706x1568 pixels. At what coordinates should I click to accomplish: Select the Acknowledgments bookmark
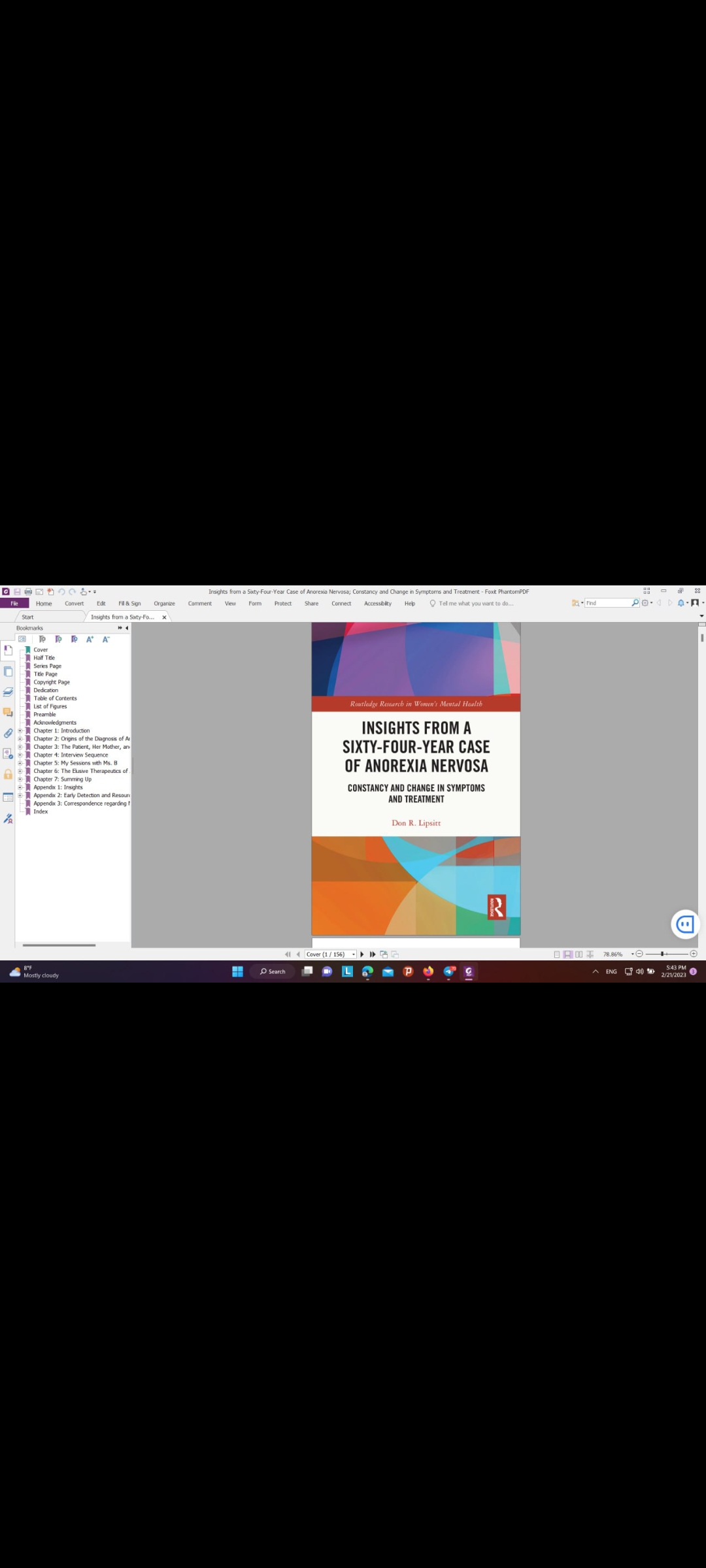(x=55, y=723)
